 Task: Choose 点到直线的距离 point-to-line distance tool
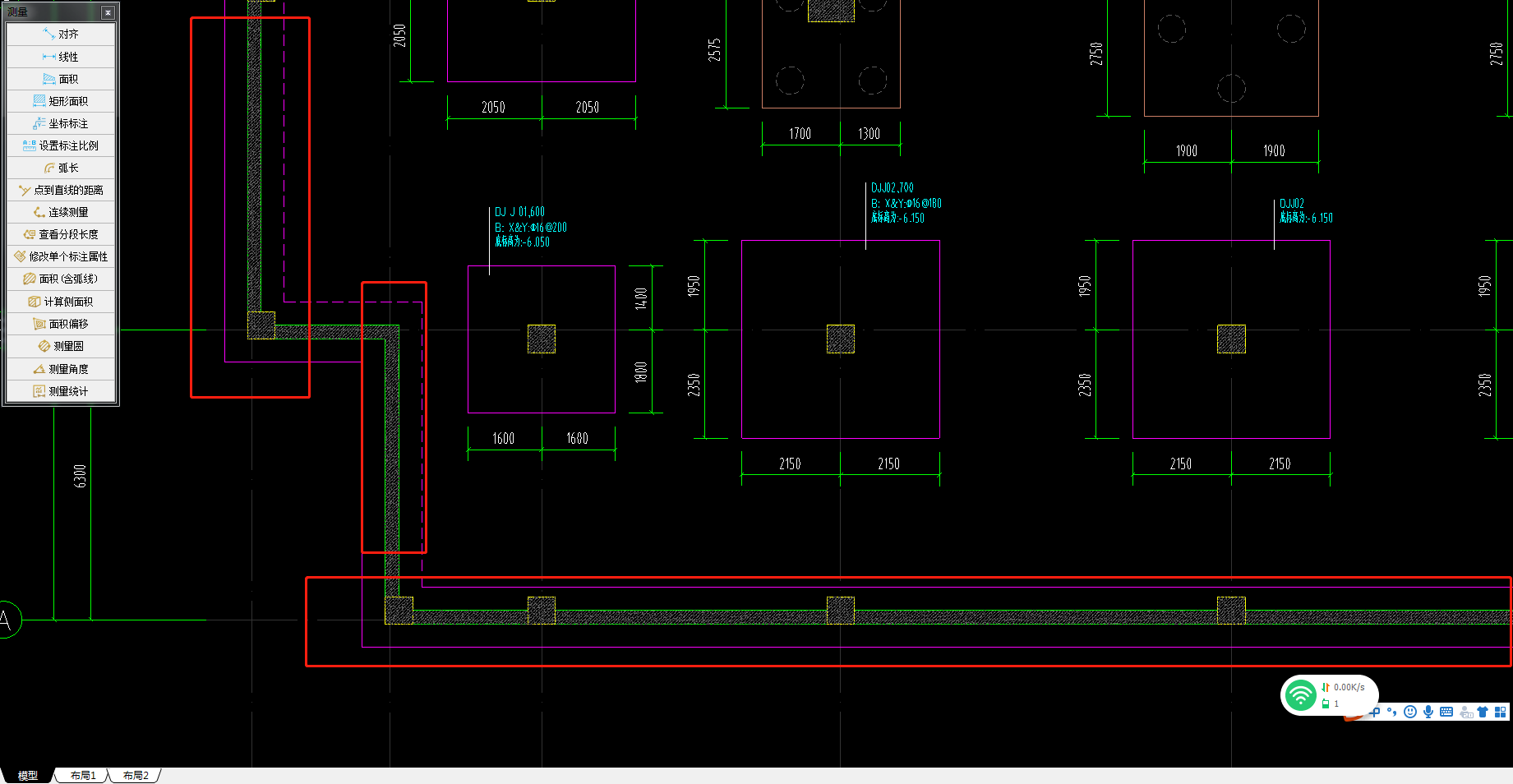61,190
